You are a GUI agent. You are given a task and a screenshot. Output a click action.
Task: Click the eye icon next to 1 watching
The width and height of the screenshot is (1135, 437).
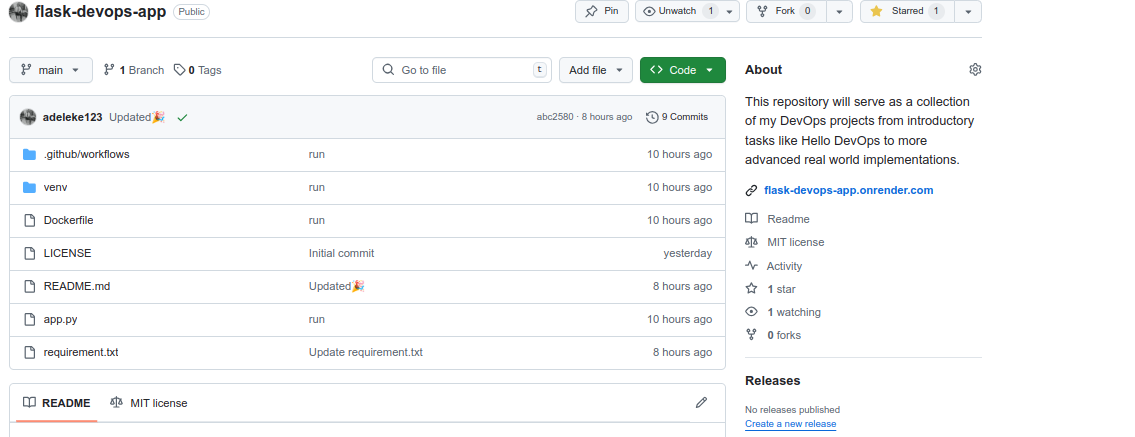[x=751, y=312]
